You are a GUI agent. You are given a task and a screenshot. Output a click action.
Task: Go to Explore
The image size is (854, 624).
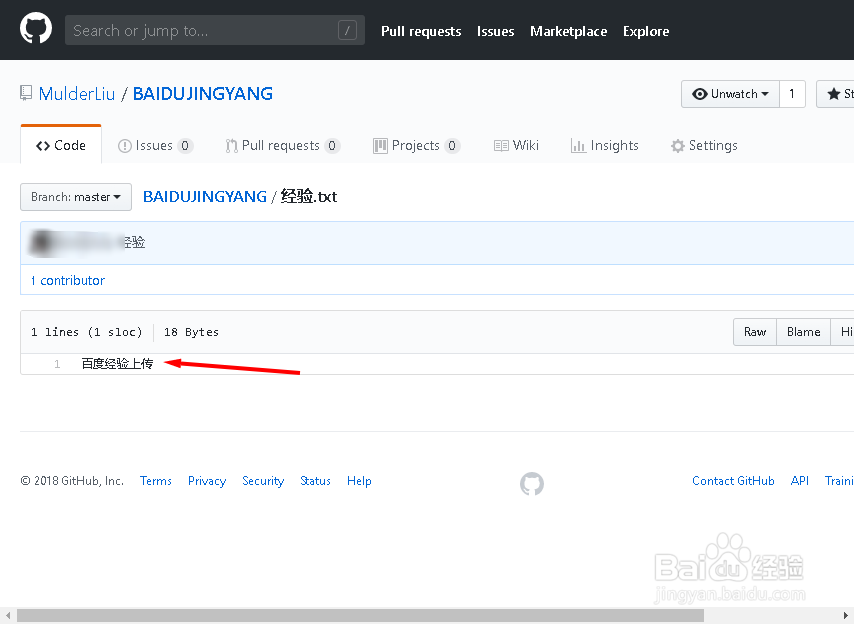point(646,31)
